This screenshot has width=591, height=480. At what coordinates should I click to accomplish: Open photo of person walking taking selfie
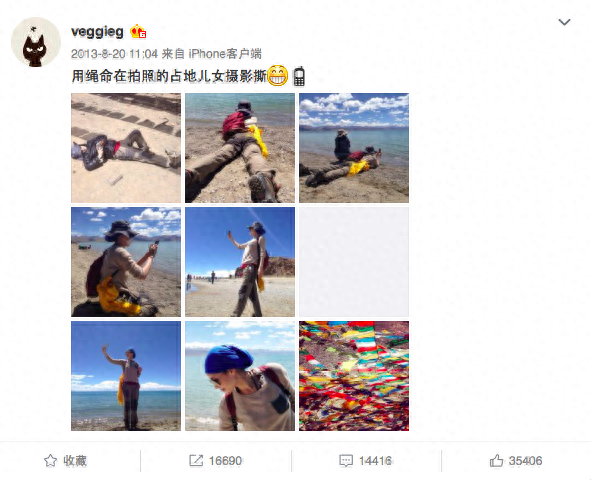(x=240, y=262)
